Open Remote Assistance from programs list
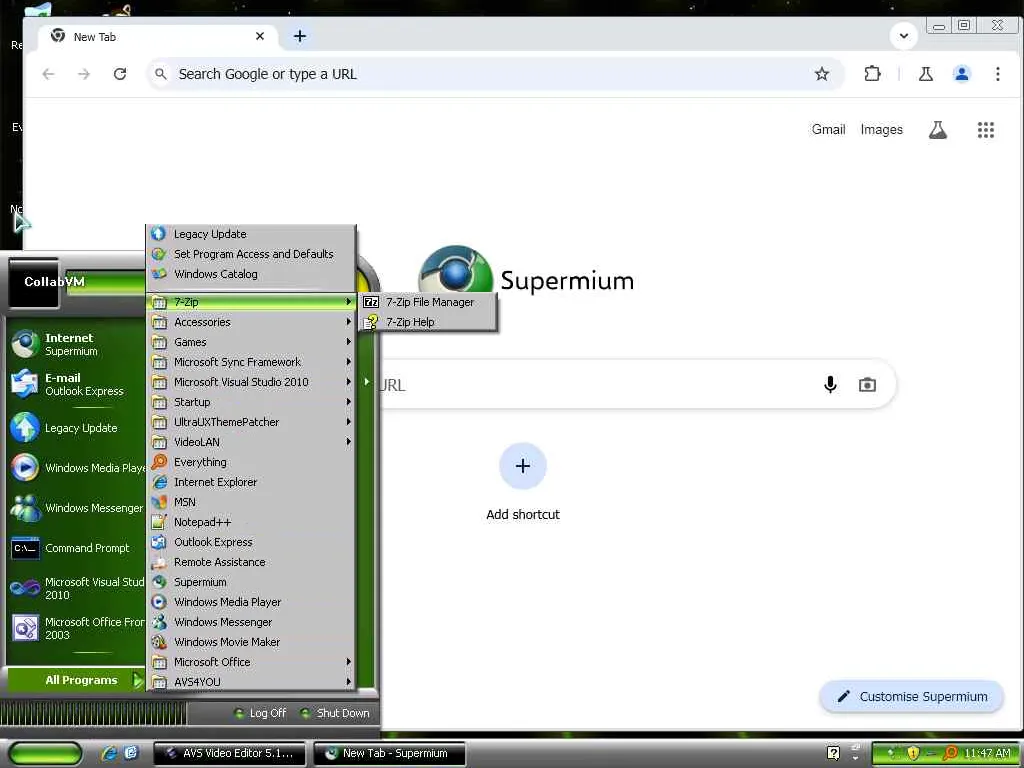 (x=251, y=562)
